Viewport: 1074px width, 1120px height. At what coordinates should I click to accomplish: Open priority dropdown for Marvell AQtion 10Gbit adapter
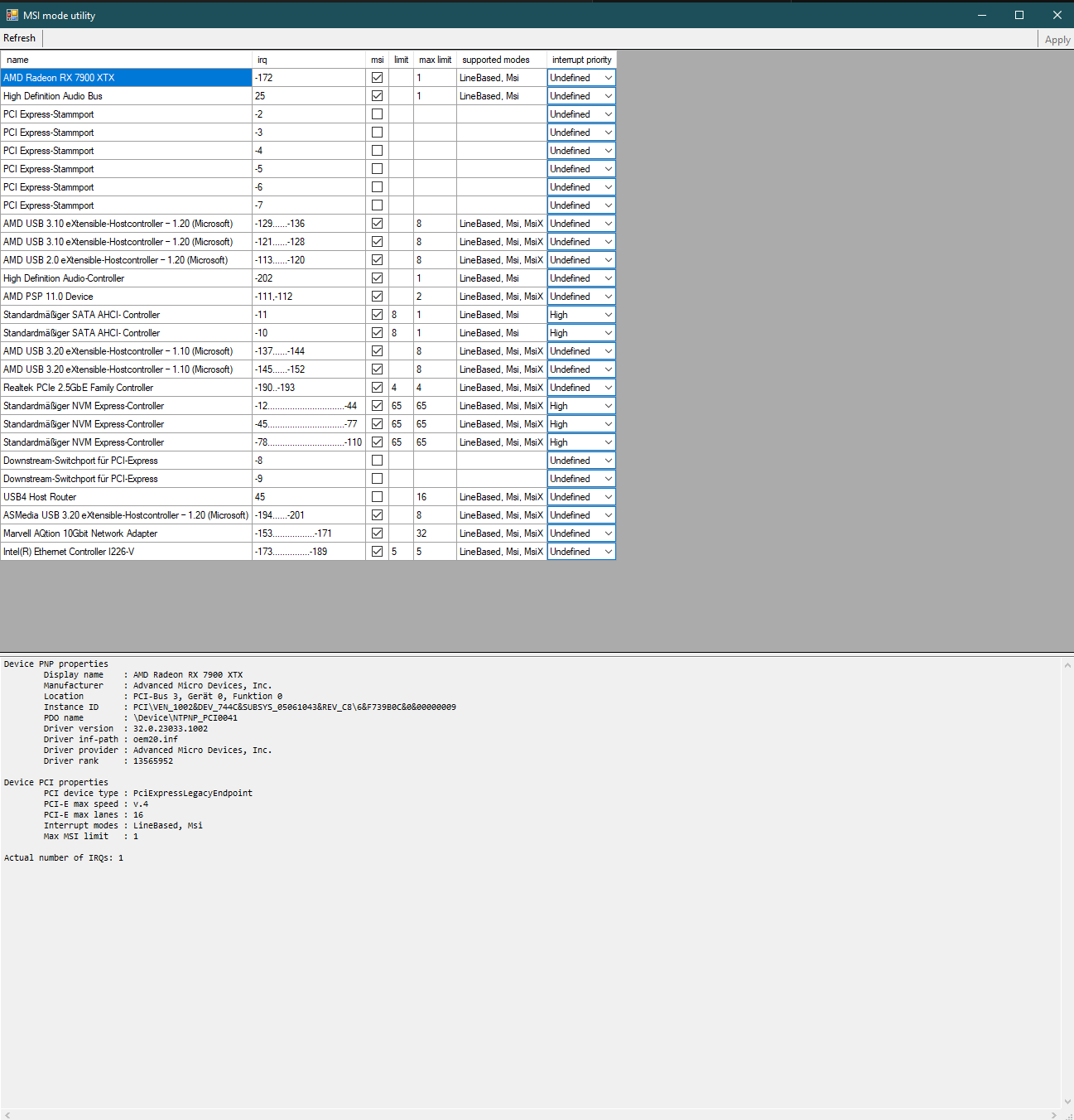coord(608,533)
